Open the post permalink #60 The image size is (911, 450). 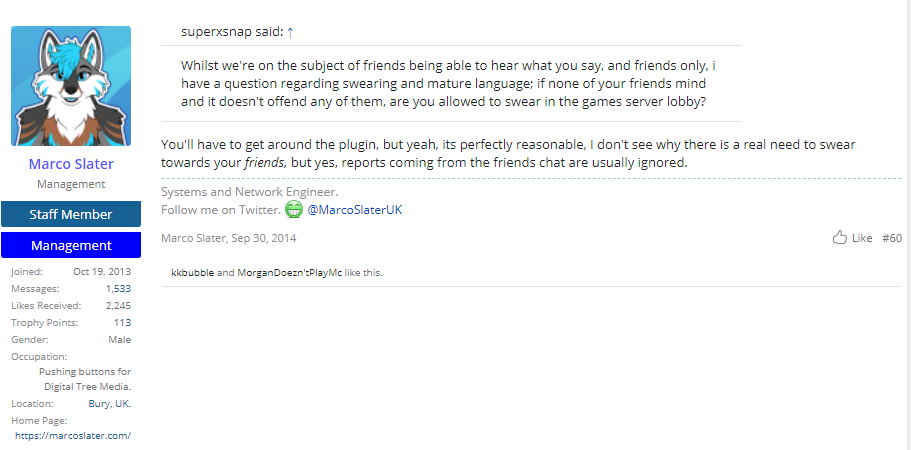(892, 237)
